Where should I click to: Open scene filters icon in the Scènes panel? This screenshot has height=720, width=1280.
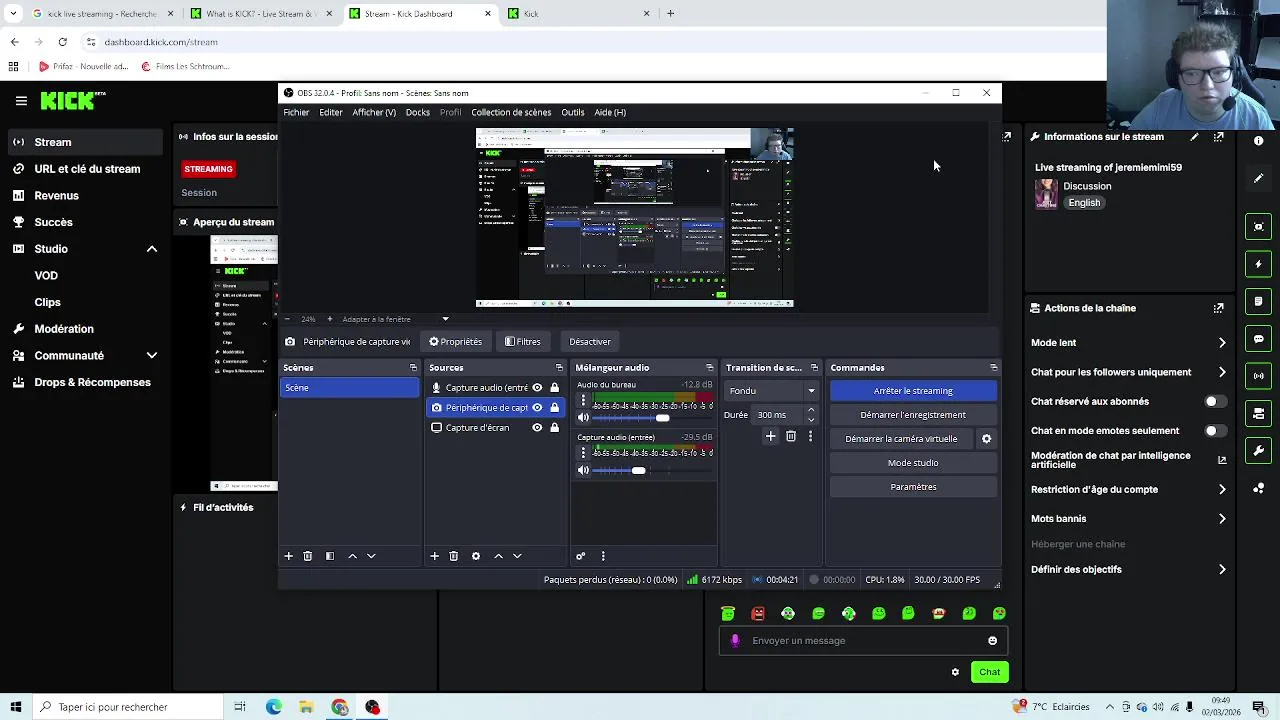click(x=330, y=556)
